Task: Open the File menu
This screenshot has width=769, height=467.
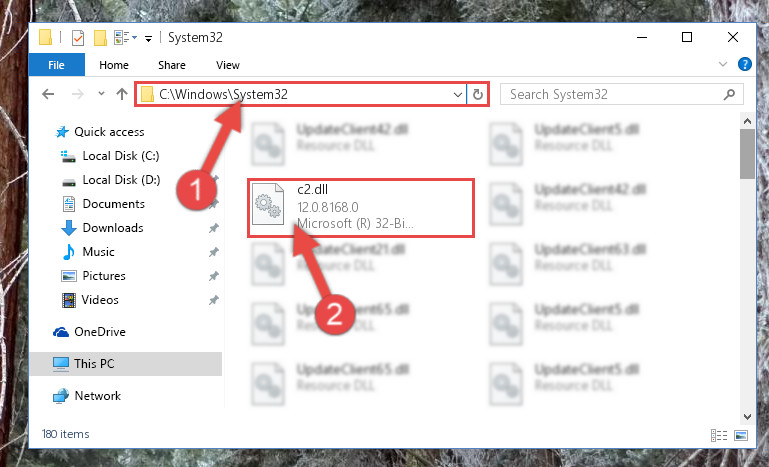Action: (x=56, y=65)
